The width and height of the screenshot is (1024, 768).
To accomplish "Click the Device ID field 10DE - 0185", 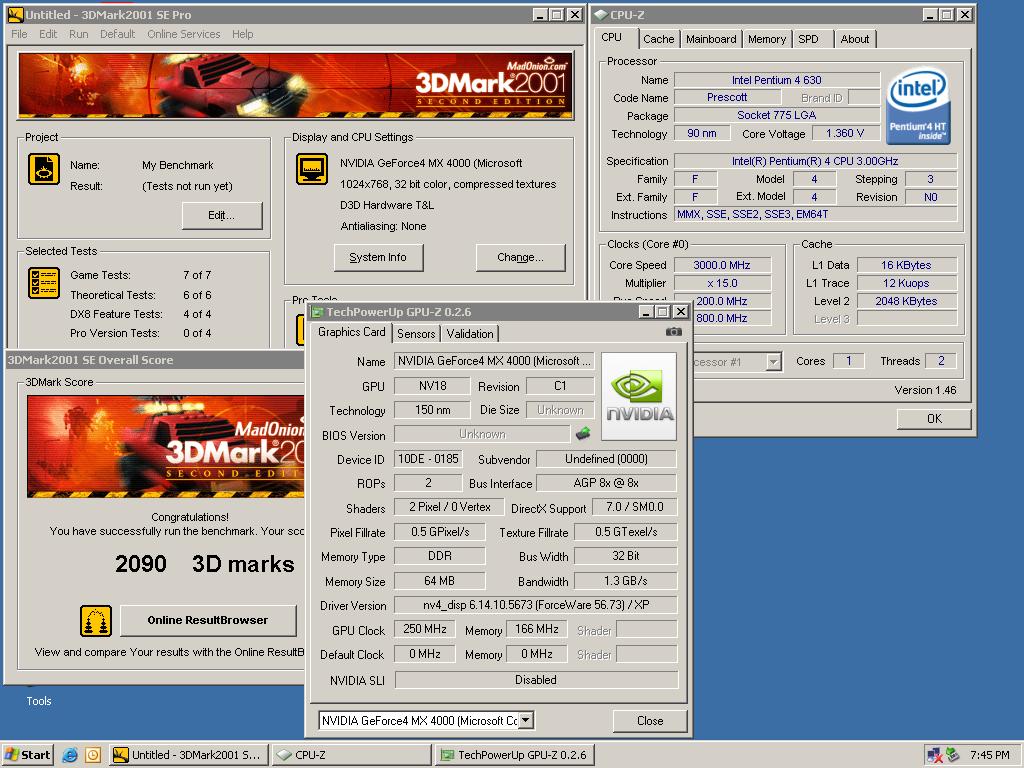I will coord(428,459).
